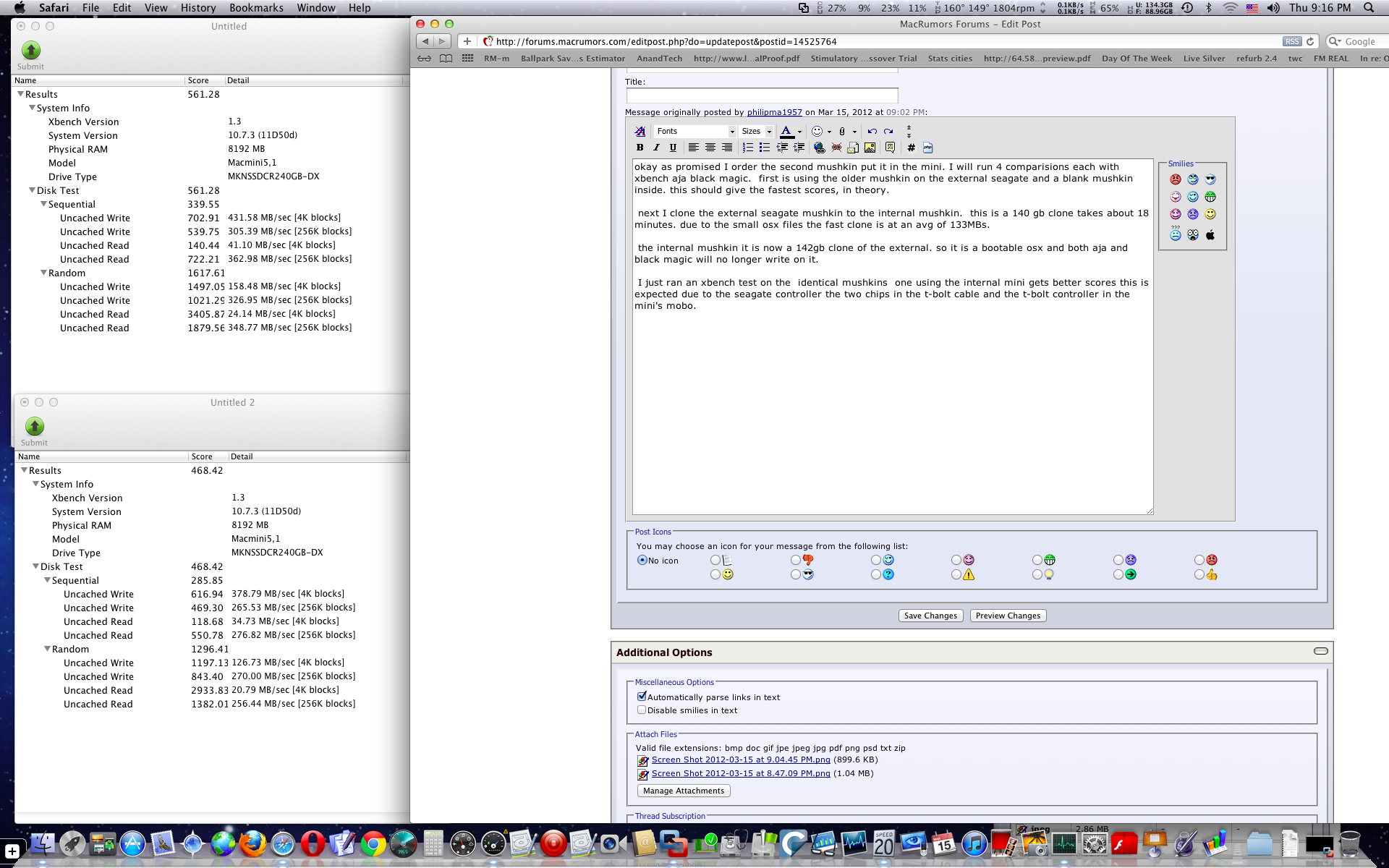Open the Bookmarks menu

256,8
